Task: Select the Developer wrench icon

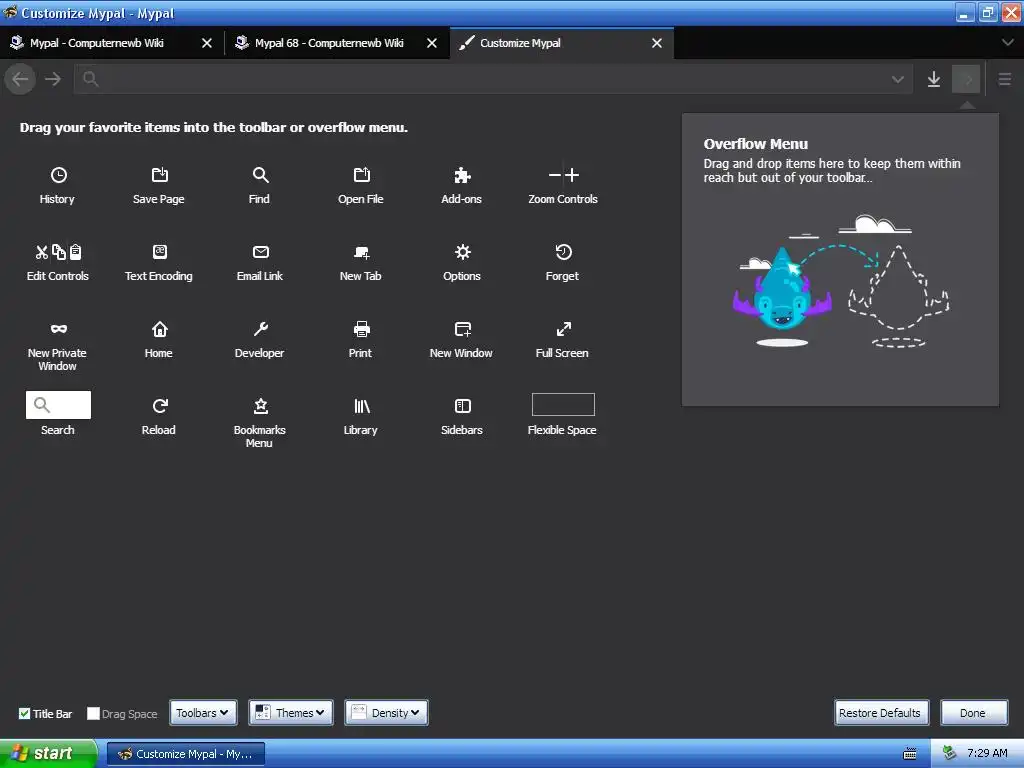Action: [x=261, y=329]
